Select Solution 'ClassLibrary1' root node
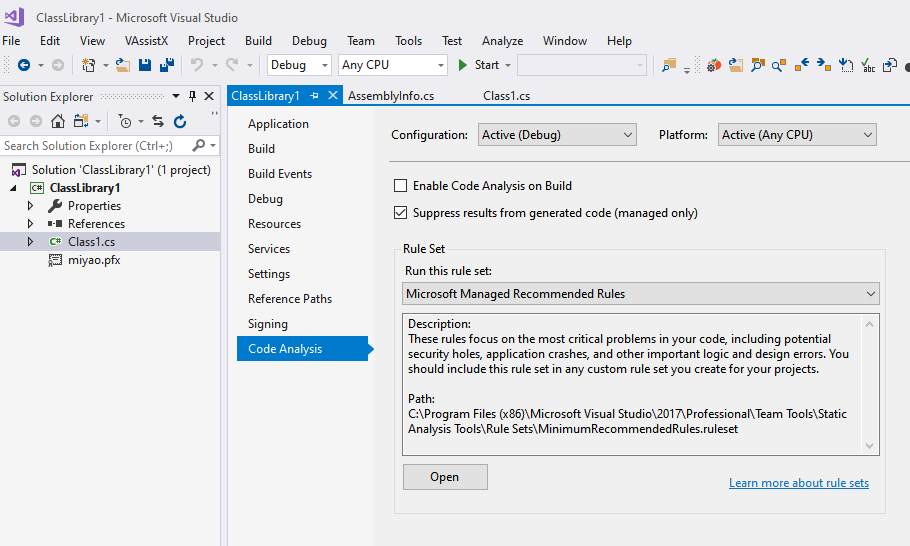 [x=121, y=170]
